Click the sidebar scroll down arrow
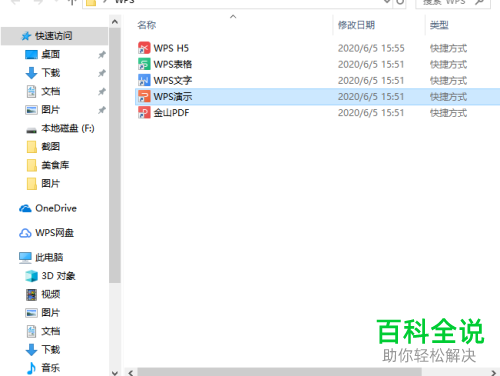Image resolution: width=500 pixels, height=376 pixels. (115, 372)
